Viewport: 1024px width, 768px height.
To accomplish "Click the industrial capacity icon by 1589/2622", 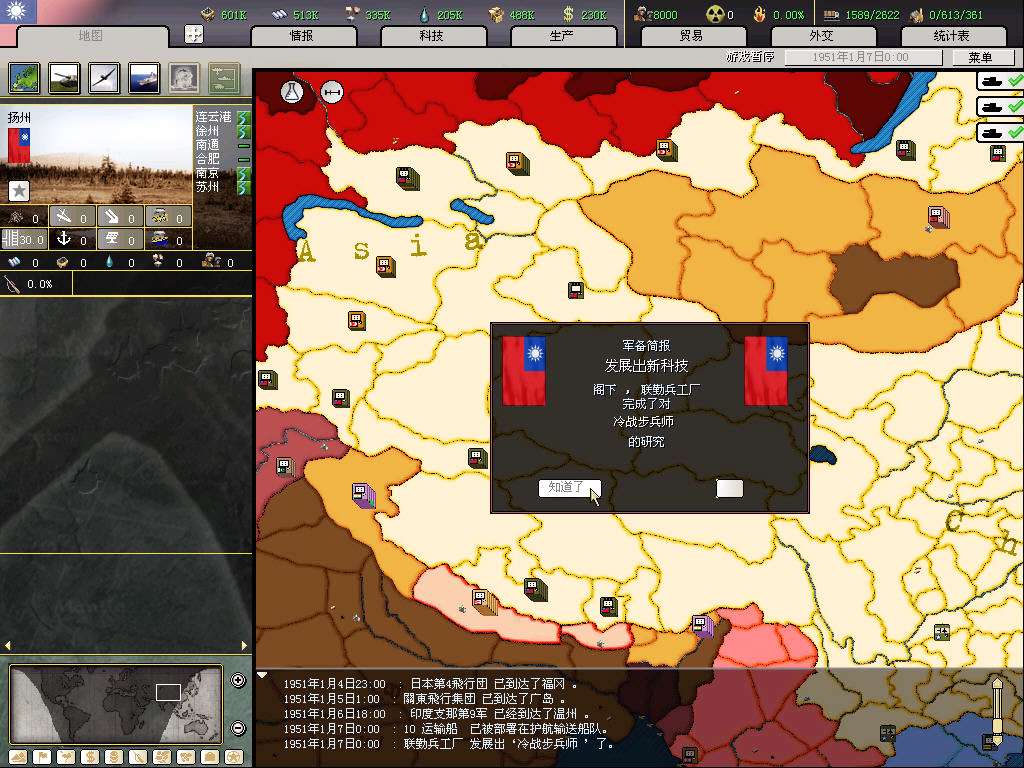I will (831, 14).
